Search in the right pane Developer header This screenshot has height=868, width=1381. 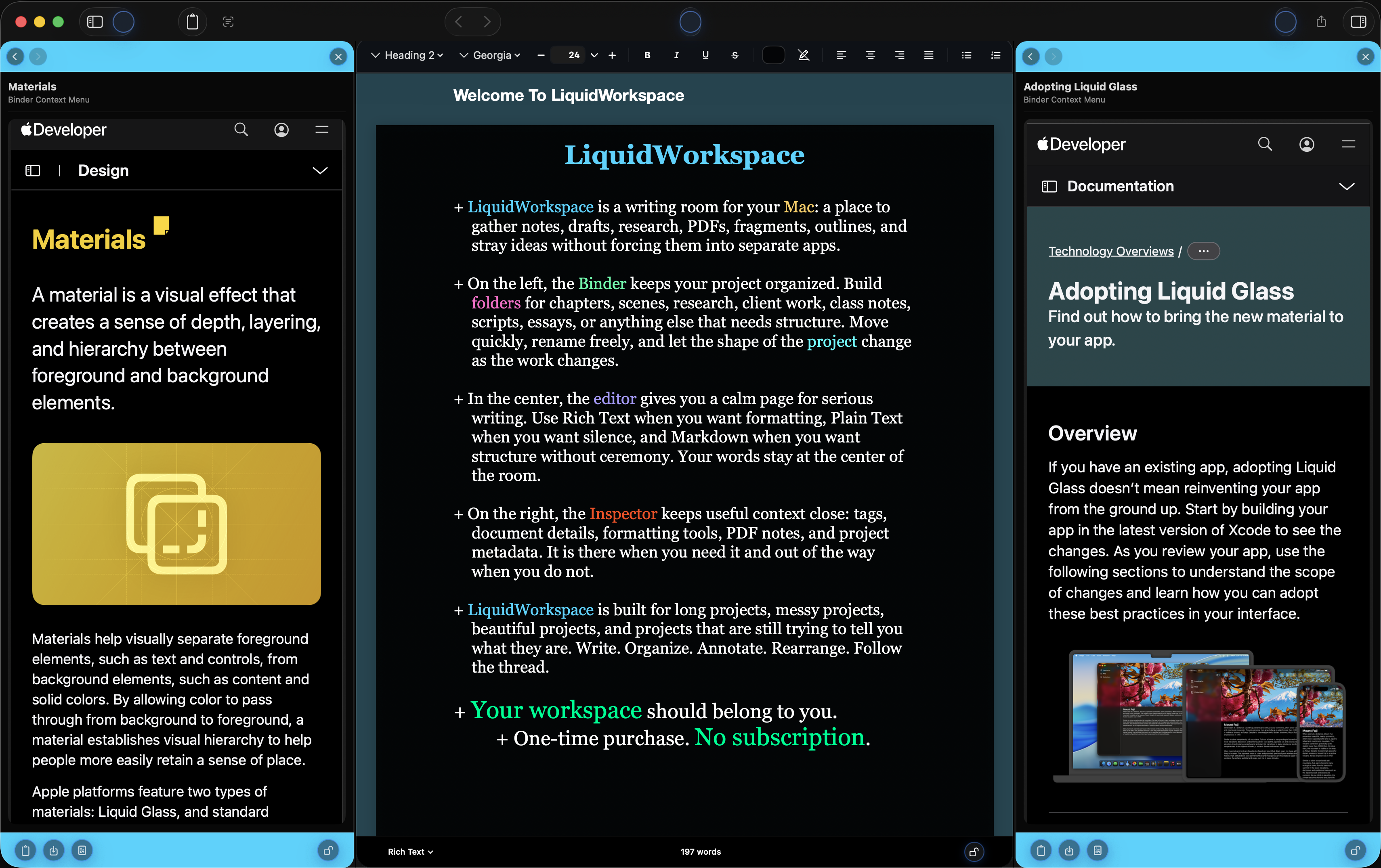[1265, 144]
